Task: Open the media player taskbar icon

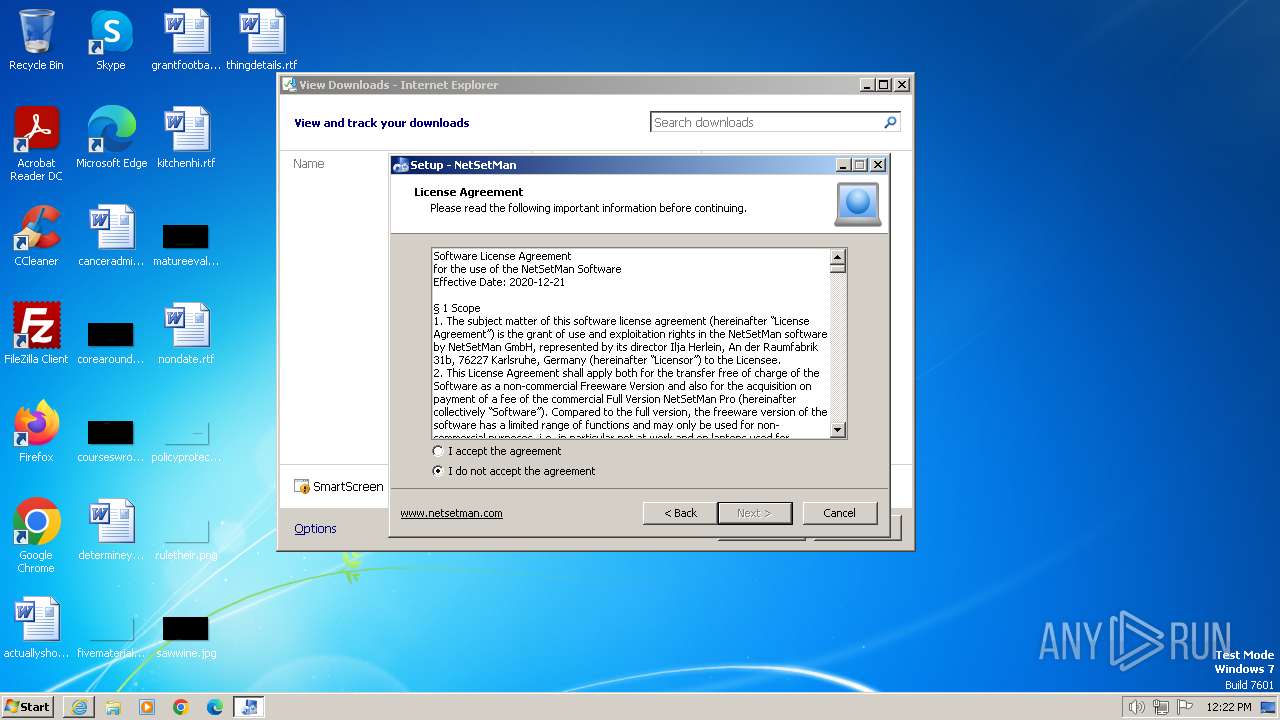Action: (147, 707)
